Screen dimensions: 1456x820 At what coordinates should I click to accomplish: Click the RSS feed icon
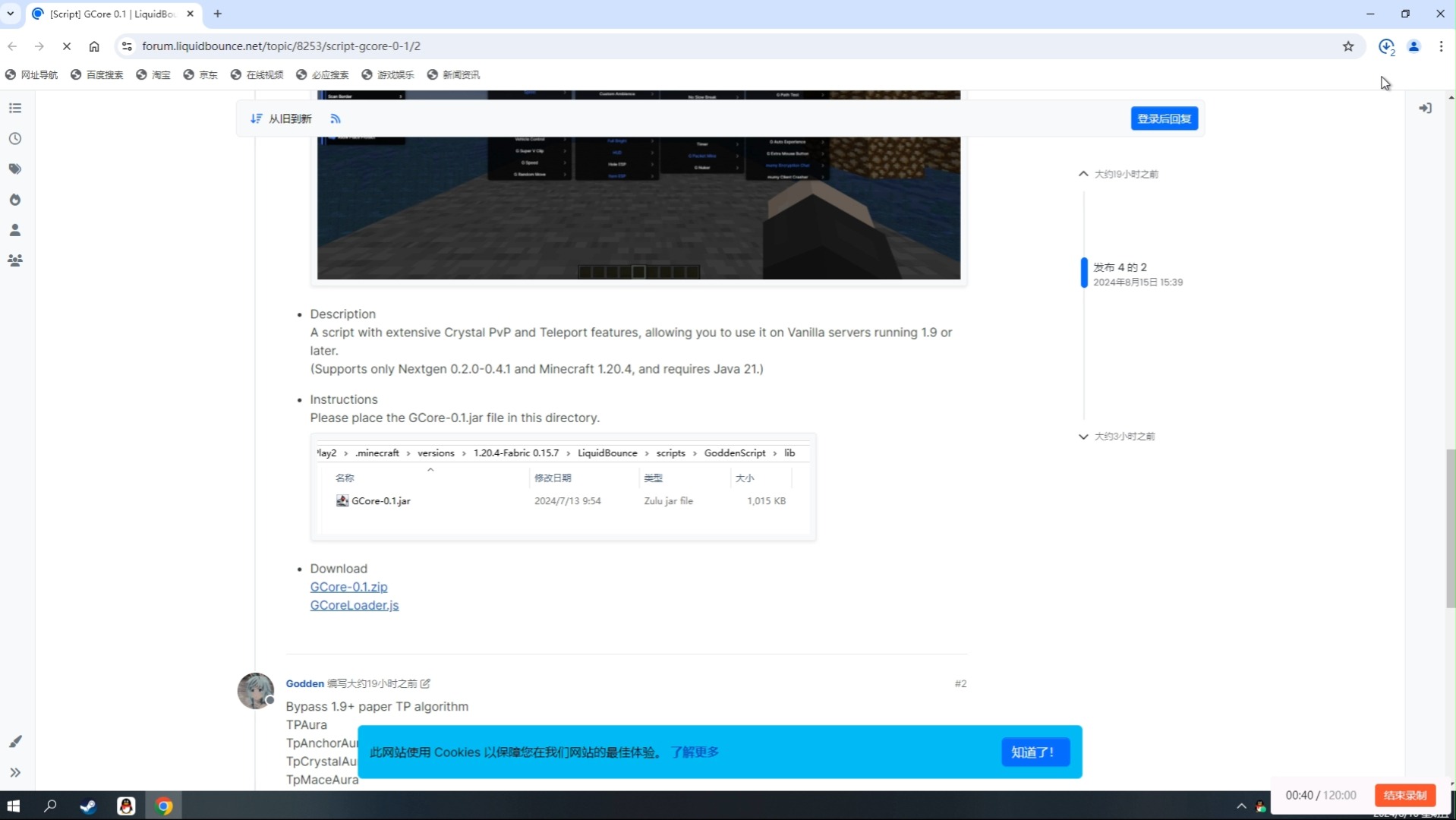coord(336,119)
